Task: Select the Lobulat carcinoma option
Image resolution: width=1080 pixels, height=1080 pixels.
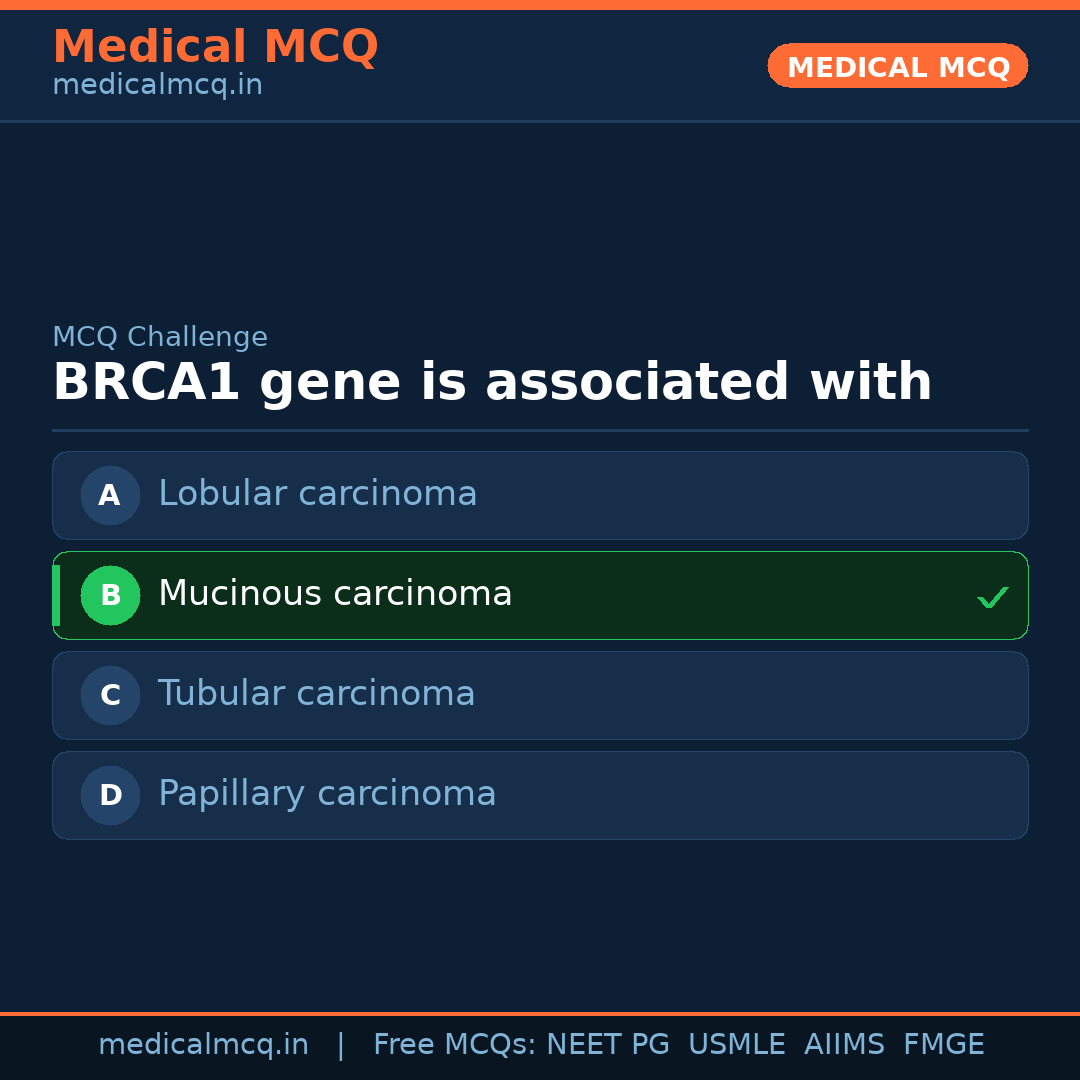Action: point(318,494)
